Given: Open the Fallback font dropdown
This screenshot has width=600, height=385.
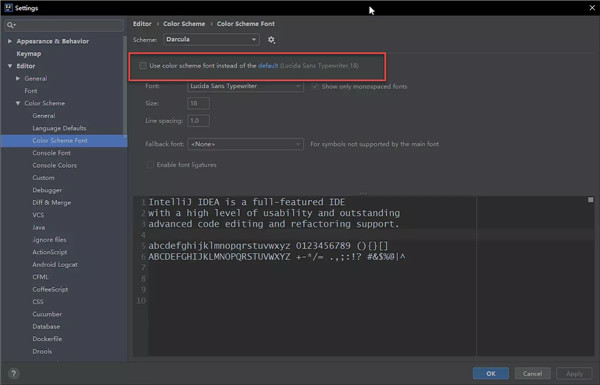Looking at the screenshot, I should [245, 144].
